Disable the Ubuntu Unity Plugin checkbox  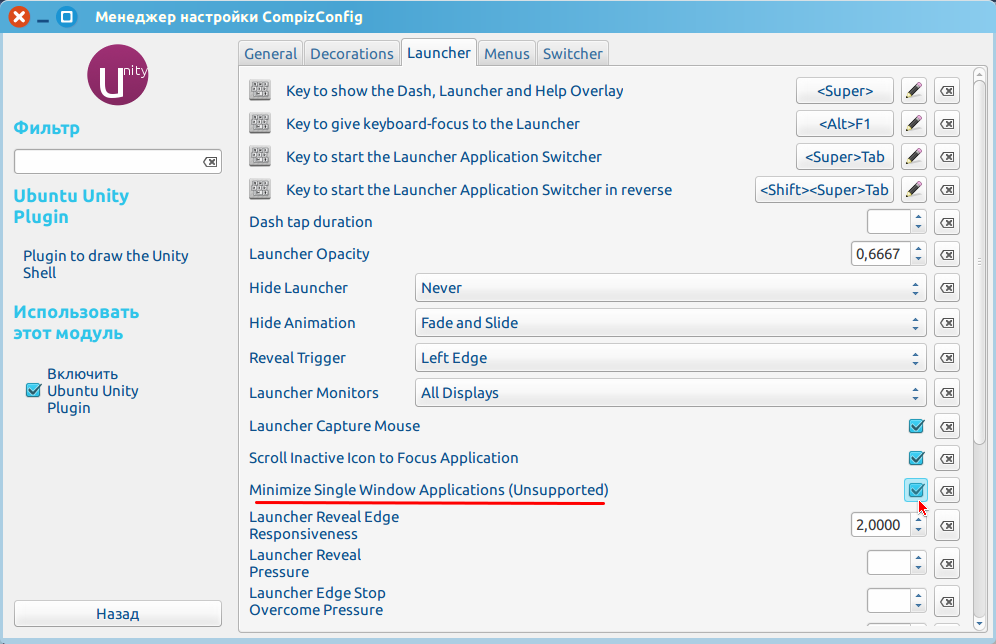[34, 390]
